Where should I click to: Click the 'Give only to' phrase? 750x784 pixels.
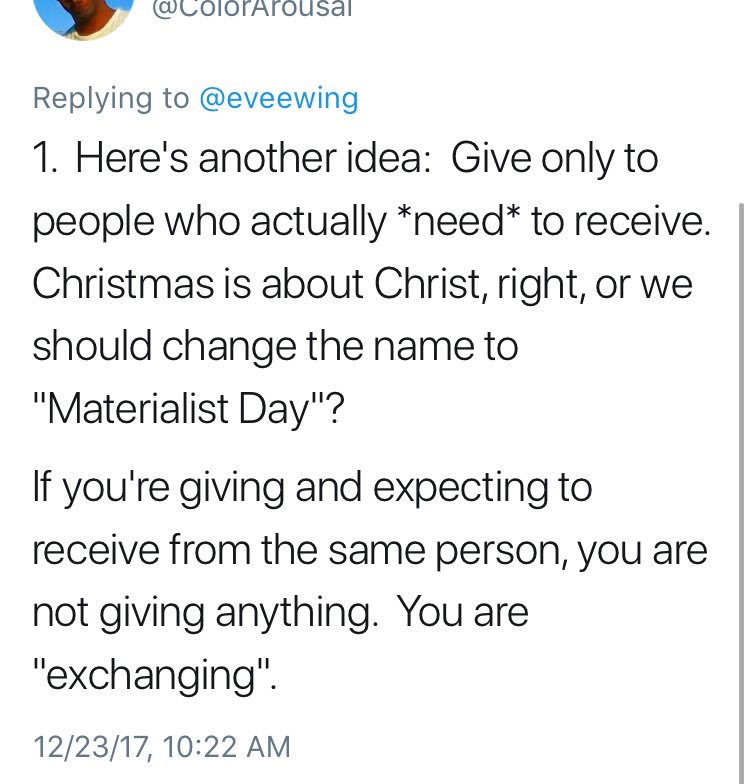click(554, 158)
